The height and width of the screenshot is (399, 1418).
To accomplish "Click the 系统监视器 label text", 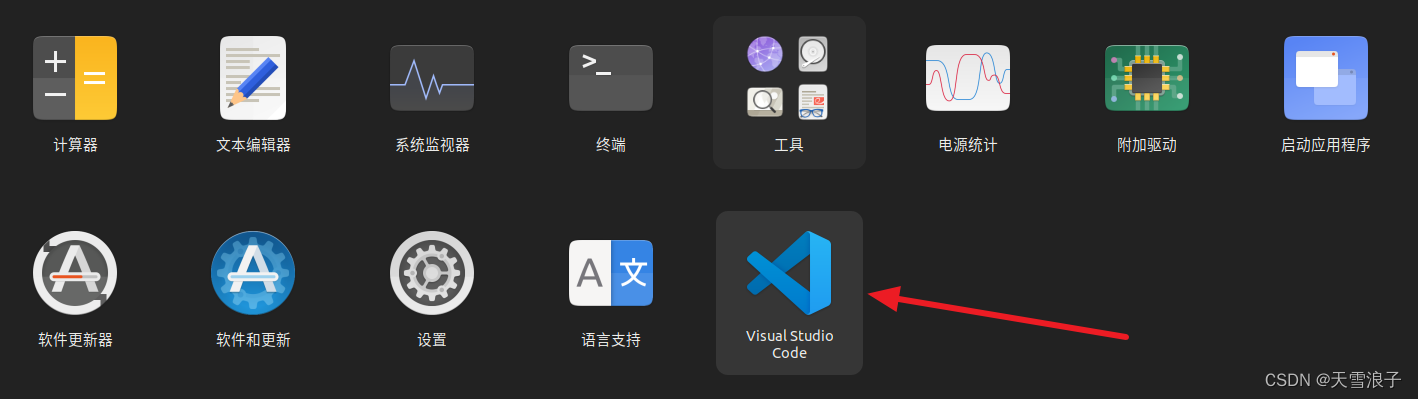I will click(432, 145).
